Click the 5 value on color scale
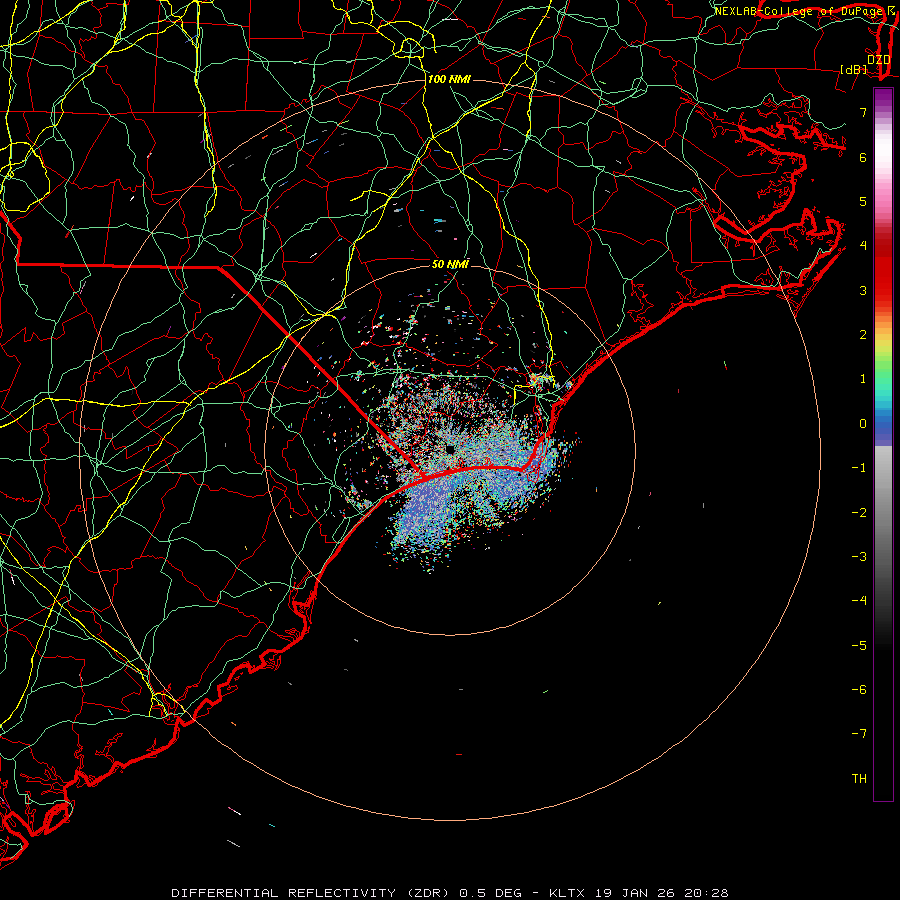The image size is (900, 900). [x=863, y=201]
